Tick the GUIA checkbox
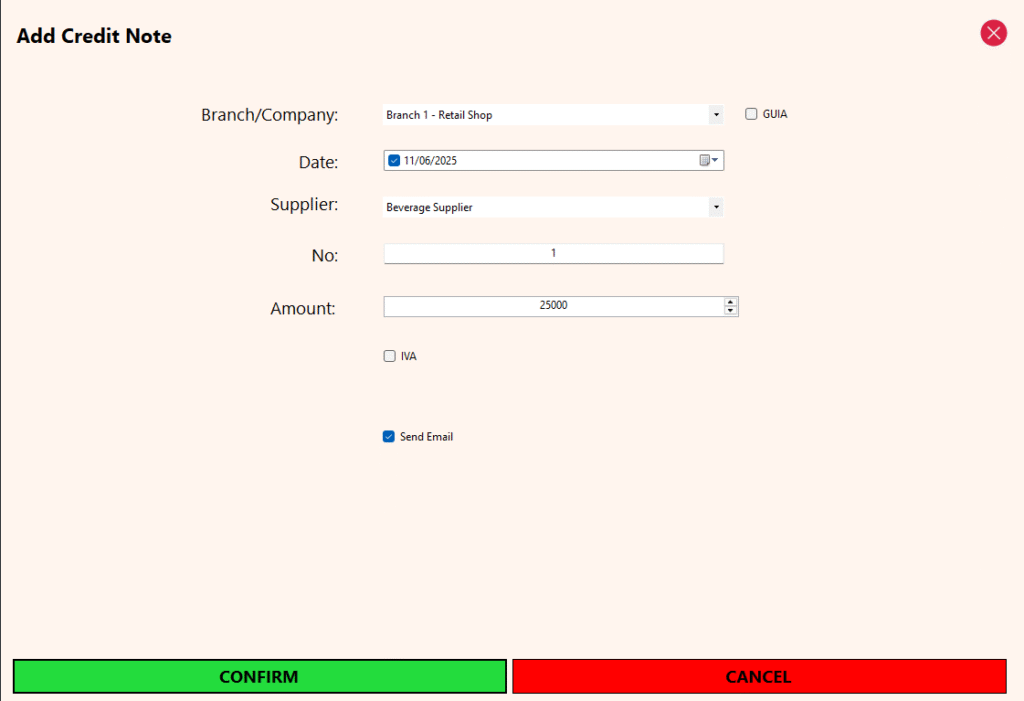1024x701 pixels. coord(751,114)
